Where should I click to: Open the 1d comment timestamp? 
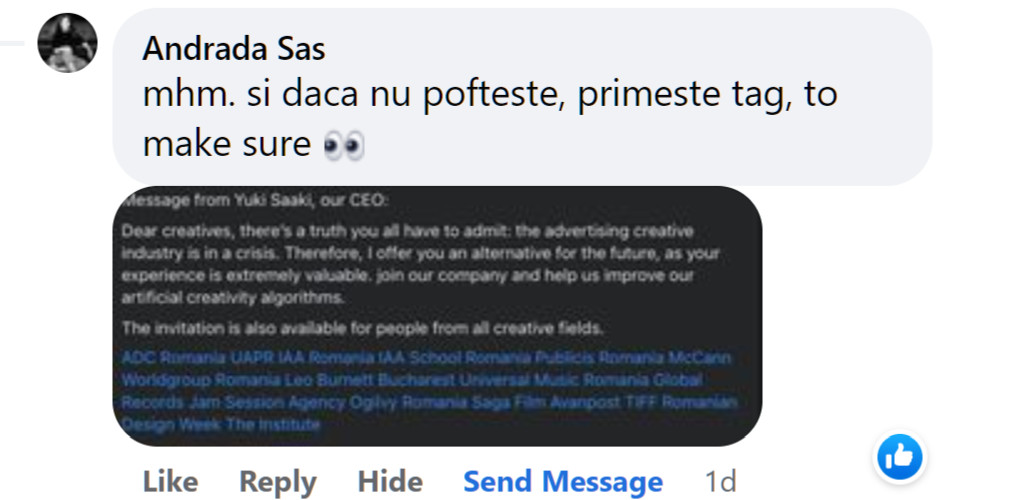pyautogui.click(x=720, y=482)
